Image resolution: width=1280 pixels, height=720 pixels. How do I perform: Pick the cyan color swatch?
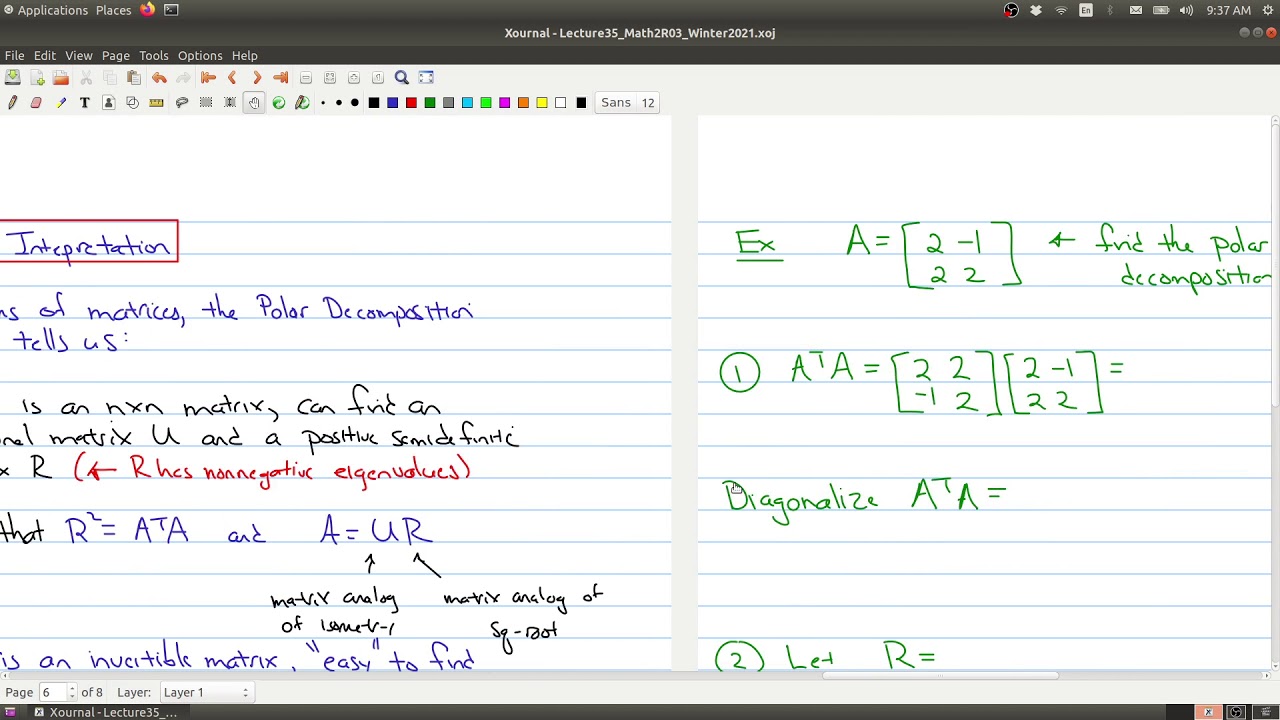click(x=467, y=103)
